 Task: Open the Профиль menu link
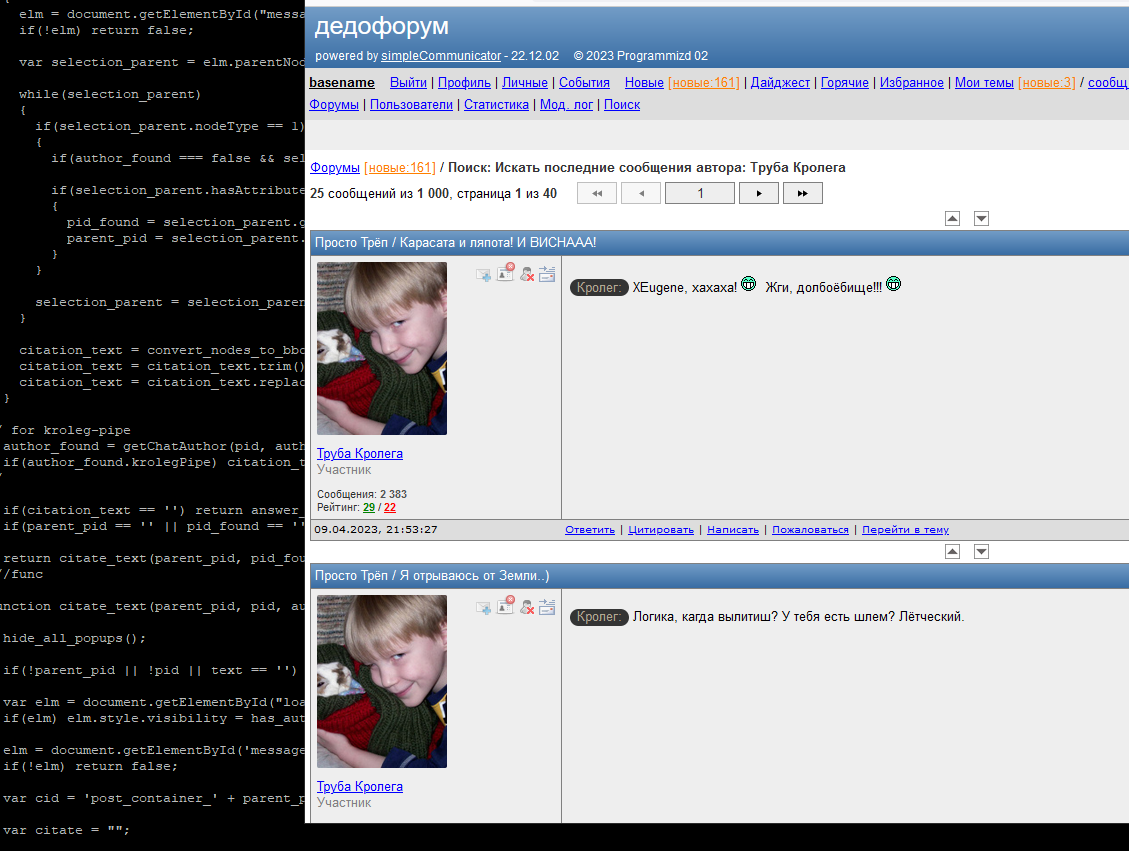pyautogui.click(x=464, y=83)
